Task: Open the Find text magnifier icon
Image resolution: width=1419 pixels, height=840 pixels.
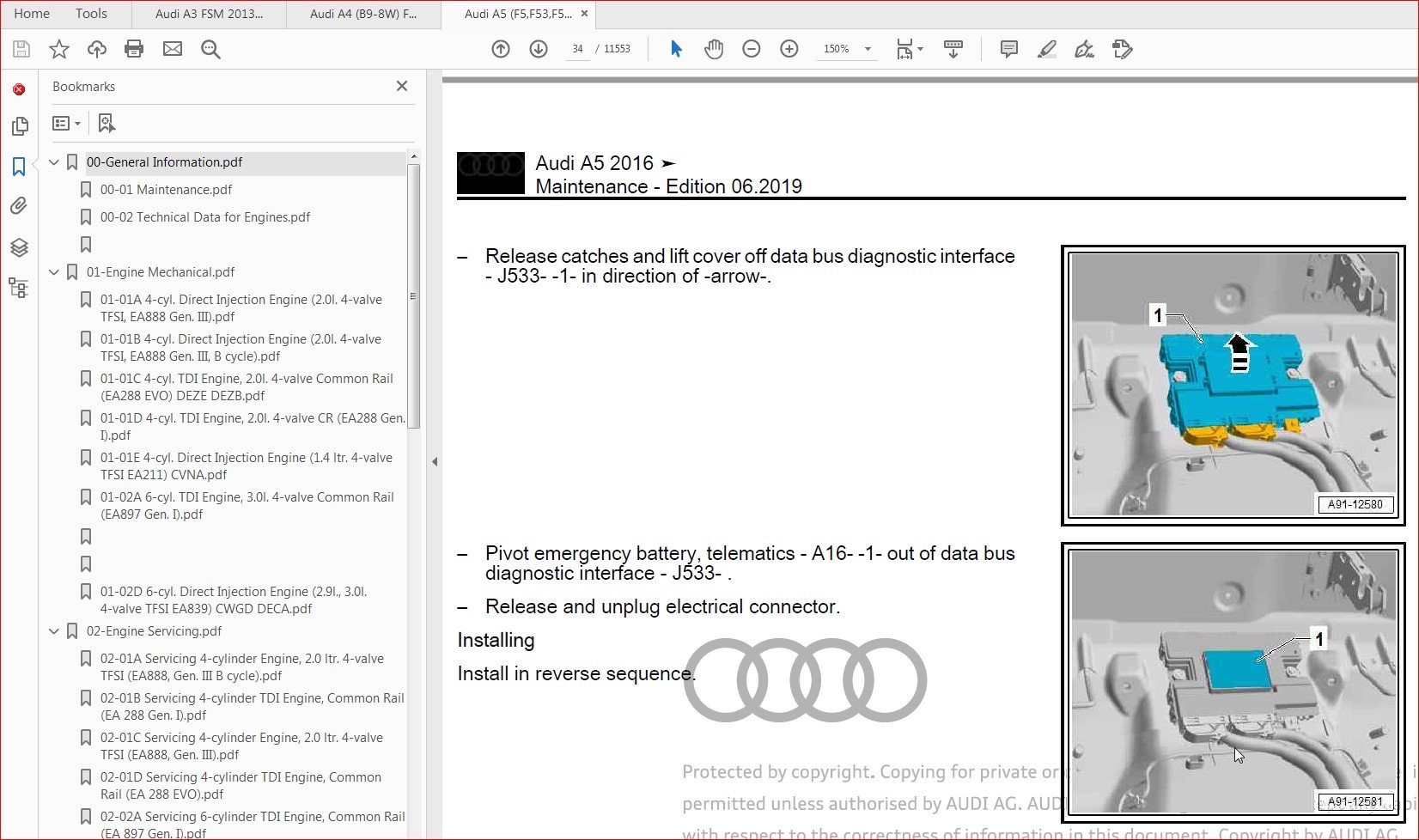Action: click(210, 49)
